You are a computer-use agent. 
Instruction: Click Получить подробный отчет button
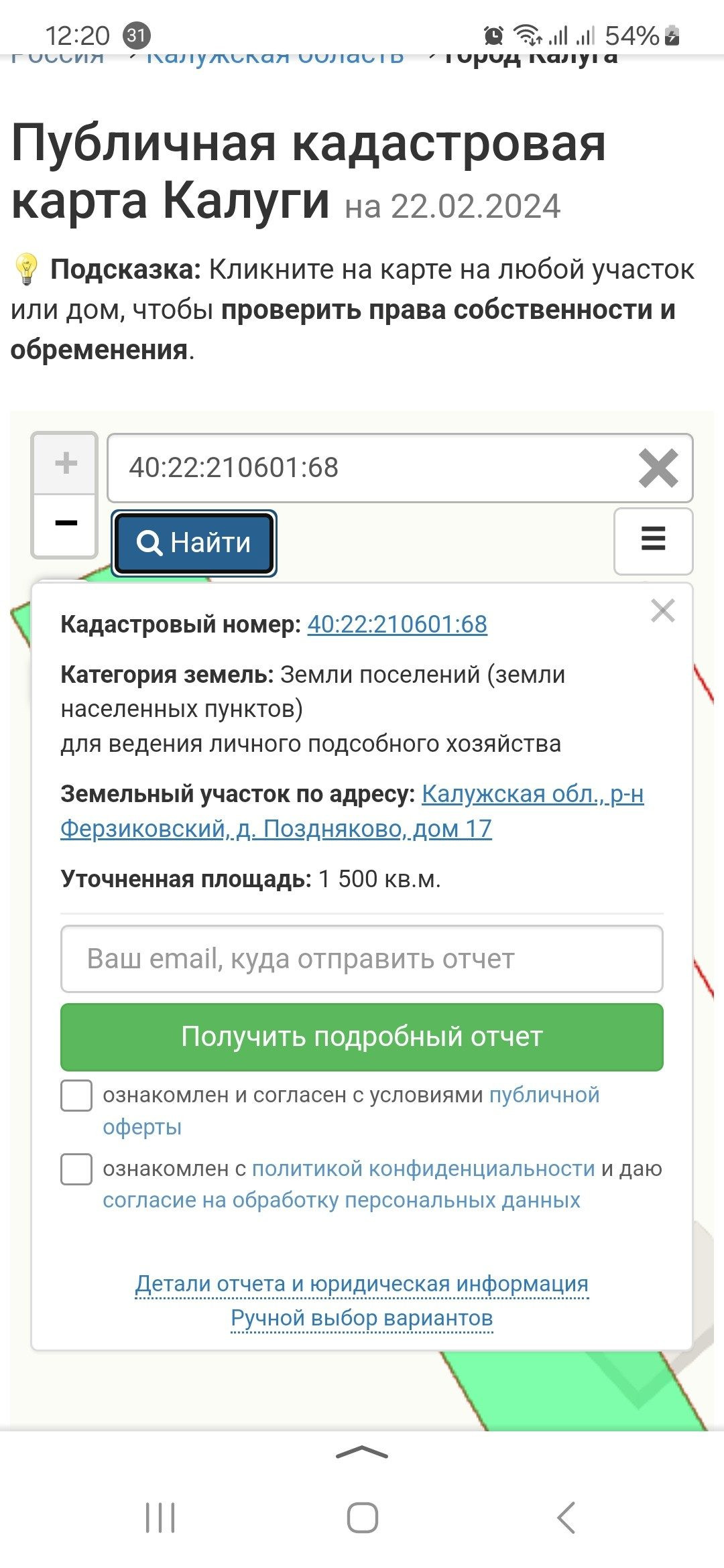point(362,1037)
